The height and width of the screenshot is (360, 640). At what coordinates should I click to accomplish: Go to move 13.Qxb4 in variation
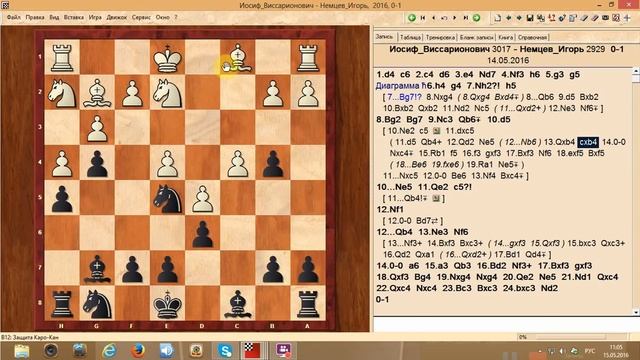[559, 142]
